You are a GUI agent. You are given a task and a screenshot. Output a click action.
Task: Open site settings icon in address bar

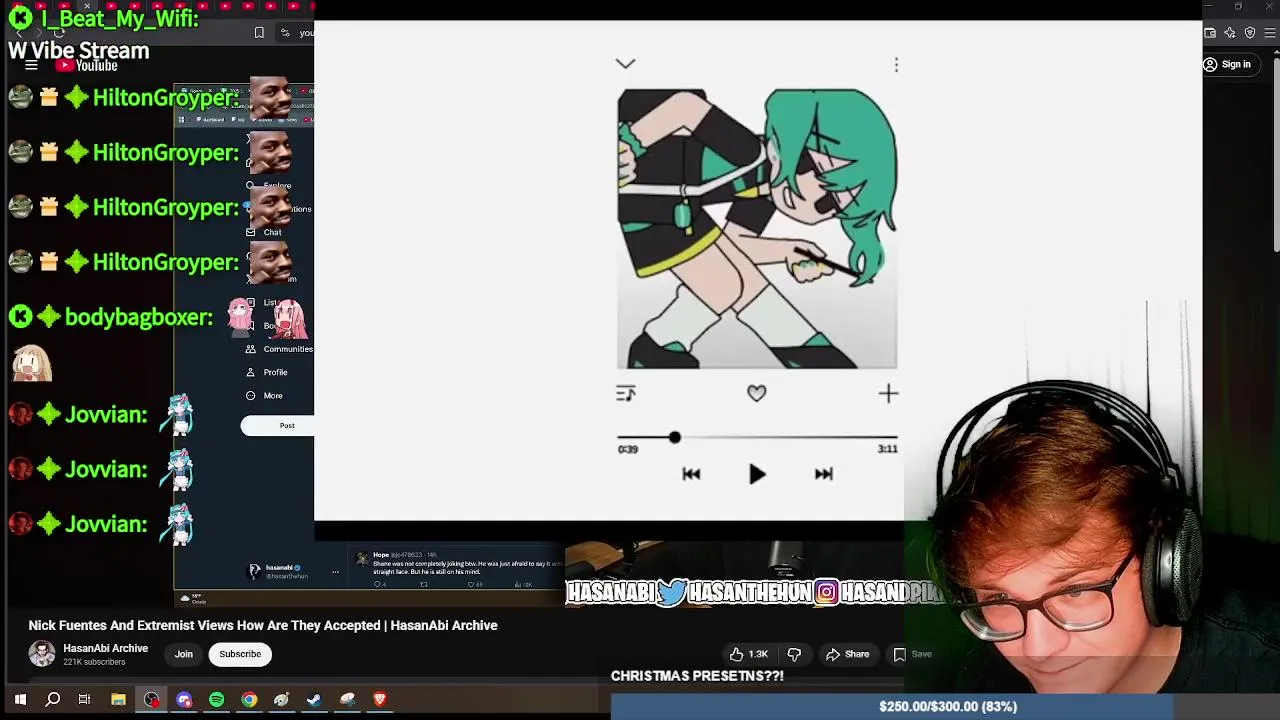[285, 33]
